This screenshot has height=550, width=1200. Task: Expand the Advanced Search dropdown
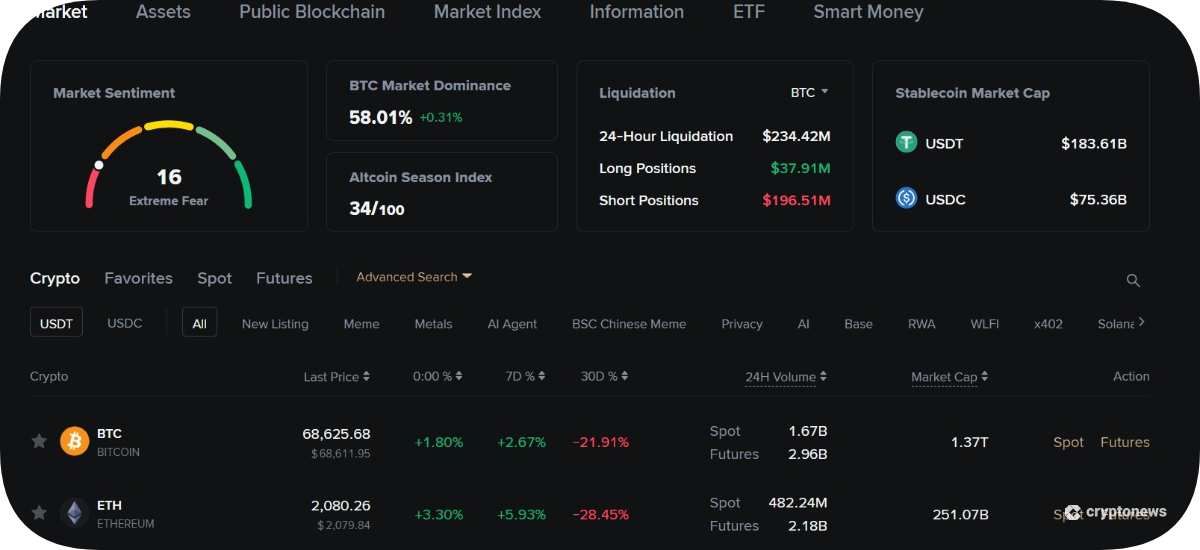[x=414, y=277]
